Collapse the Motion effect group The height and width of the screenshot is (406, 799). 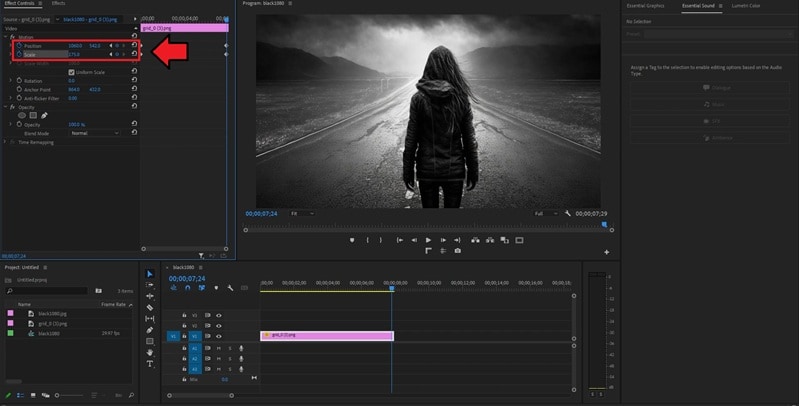[x=6, y=37]
